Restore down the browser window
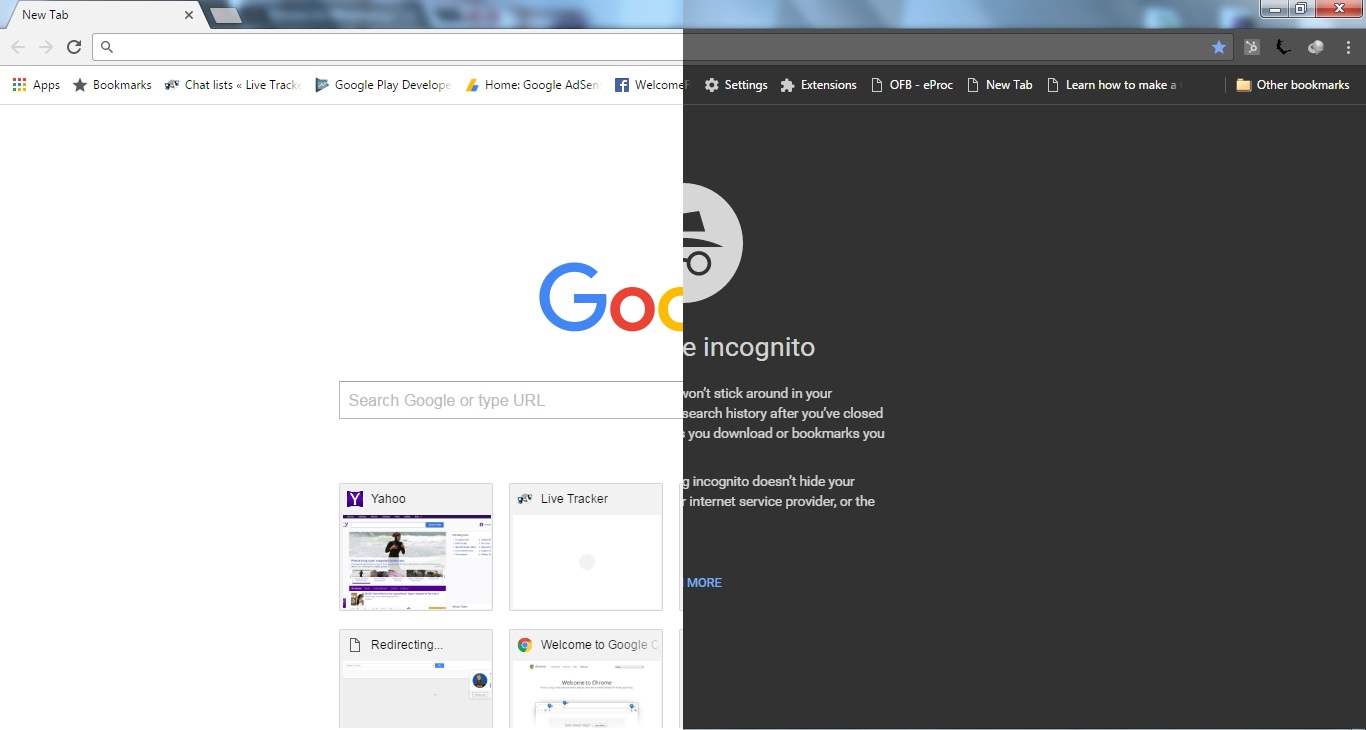This screenshot has height=730, width=1366. [x=1301, y=9]
